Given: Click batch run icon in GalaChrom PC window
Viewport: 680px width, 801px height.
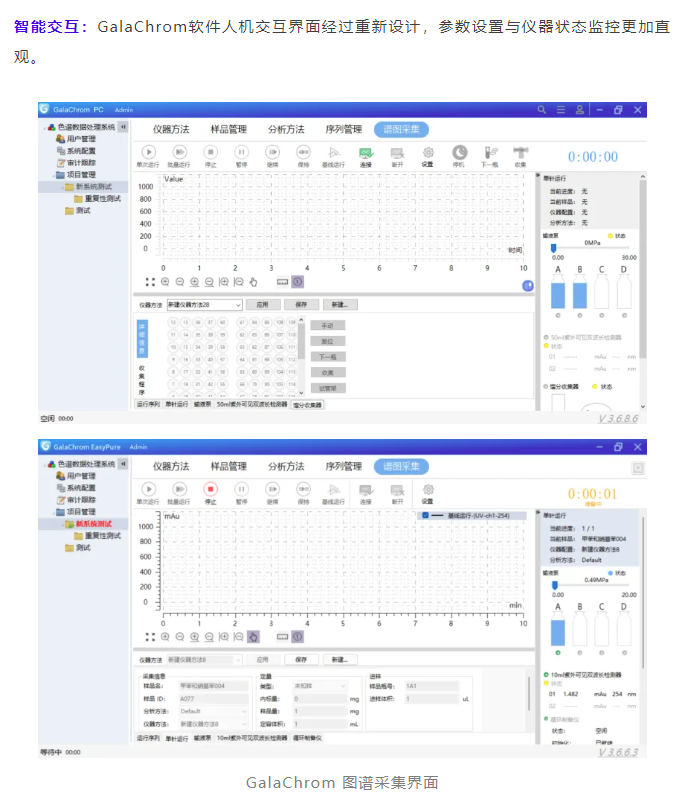Looking at the screenshot, I should (179, 152).
